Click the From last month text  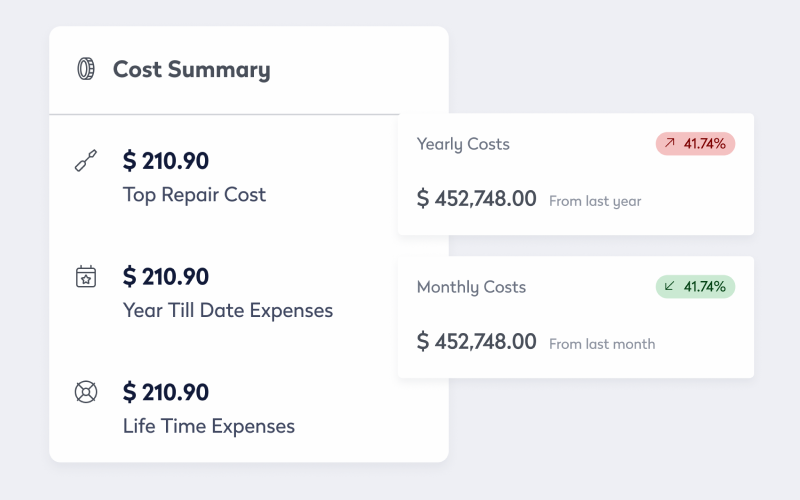pos(602,344)
